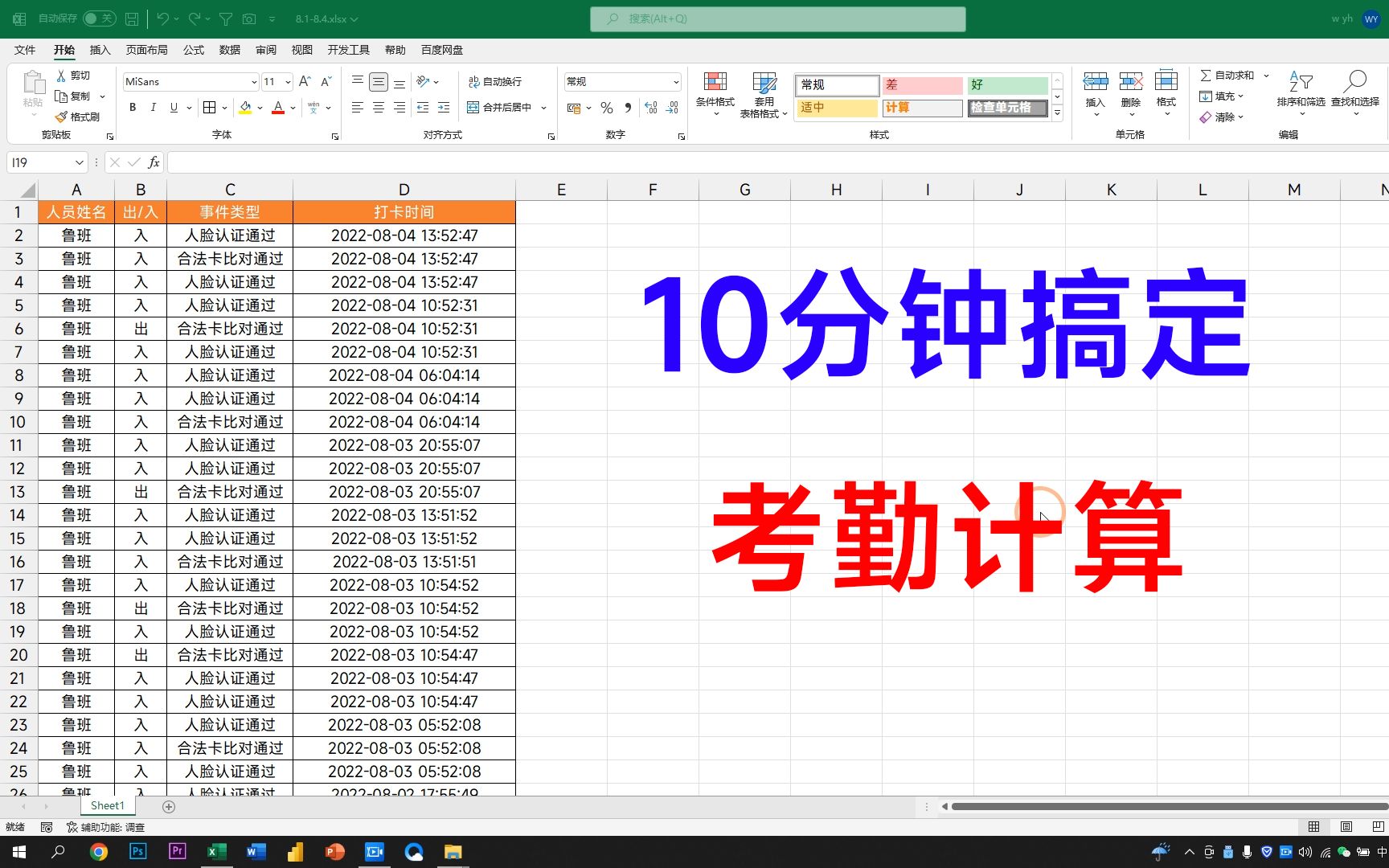Open the 文件 (File) menu tab
The image size is (1389, 868).
[x=25, y=50]
